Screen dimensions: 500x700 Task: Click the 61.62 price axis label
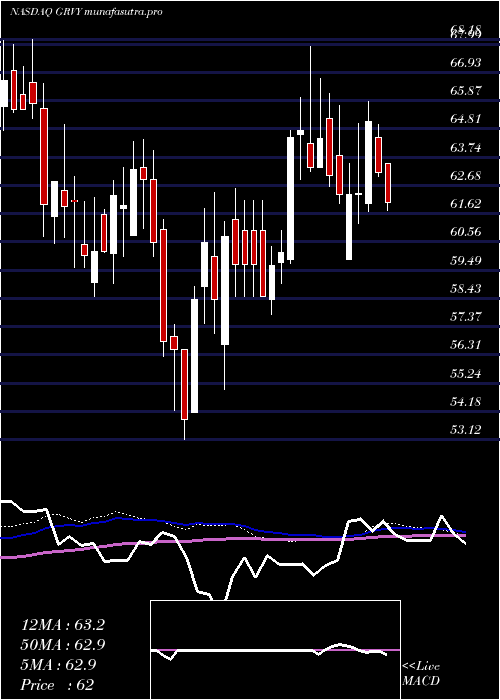click(466, 204)
